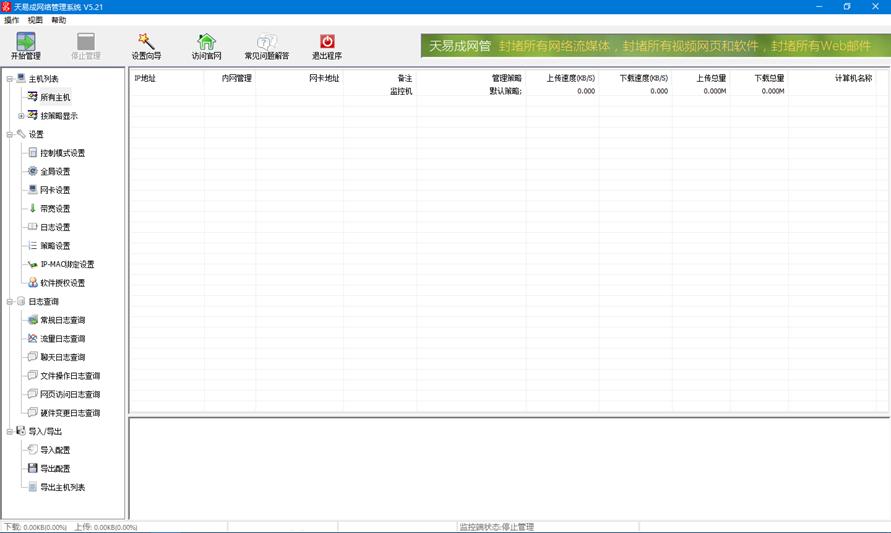Image resolution: width=891 pixels, height=533 pixels.
Task: Select the 所有主机 tree icon
Action: click(32, 97)
